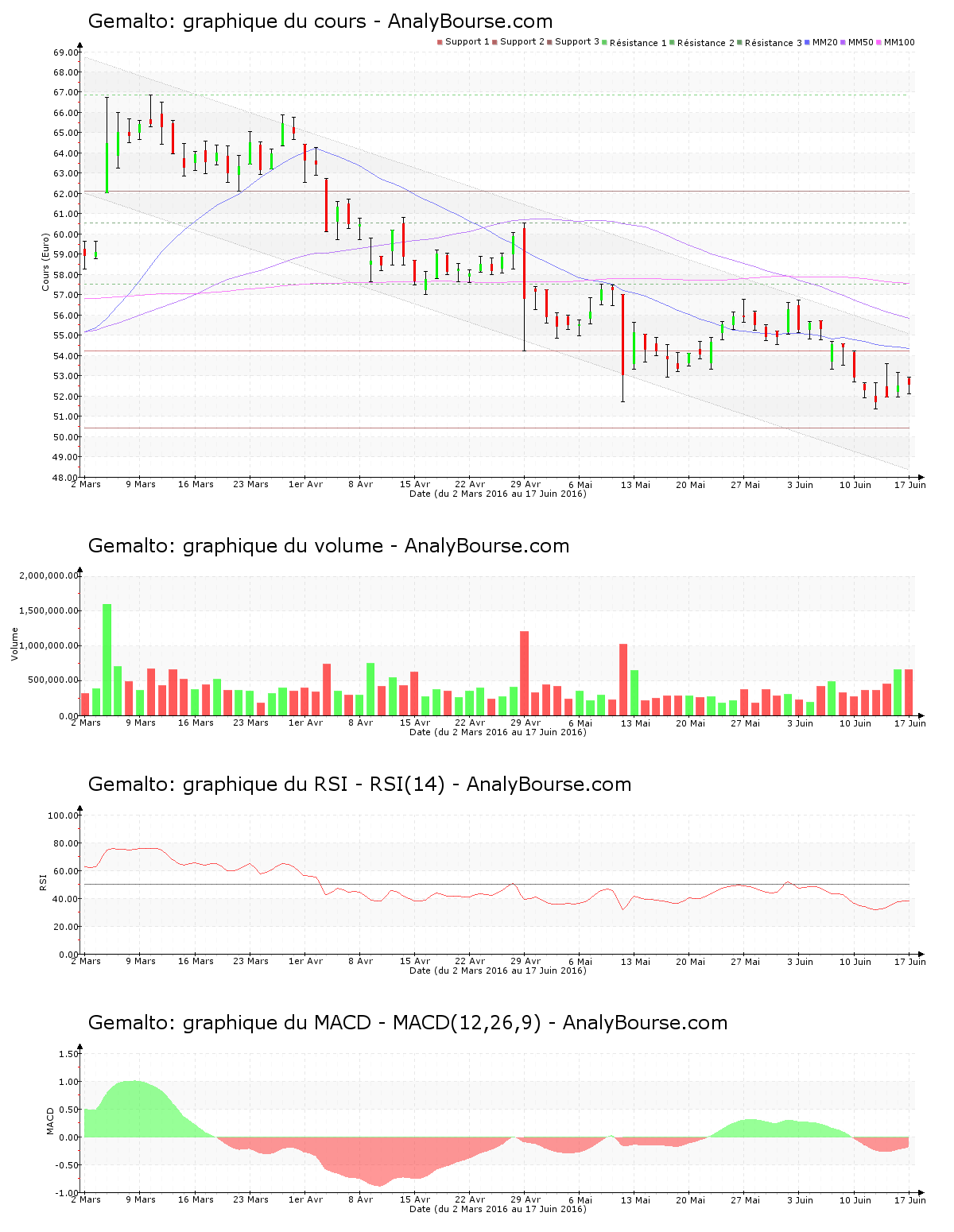Click '29 Avr' date on price chart axis
This screenshot has height=1232, width=954.
[525, 484]
